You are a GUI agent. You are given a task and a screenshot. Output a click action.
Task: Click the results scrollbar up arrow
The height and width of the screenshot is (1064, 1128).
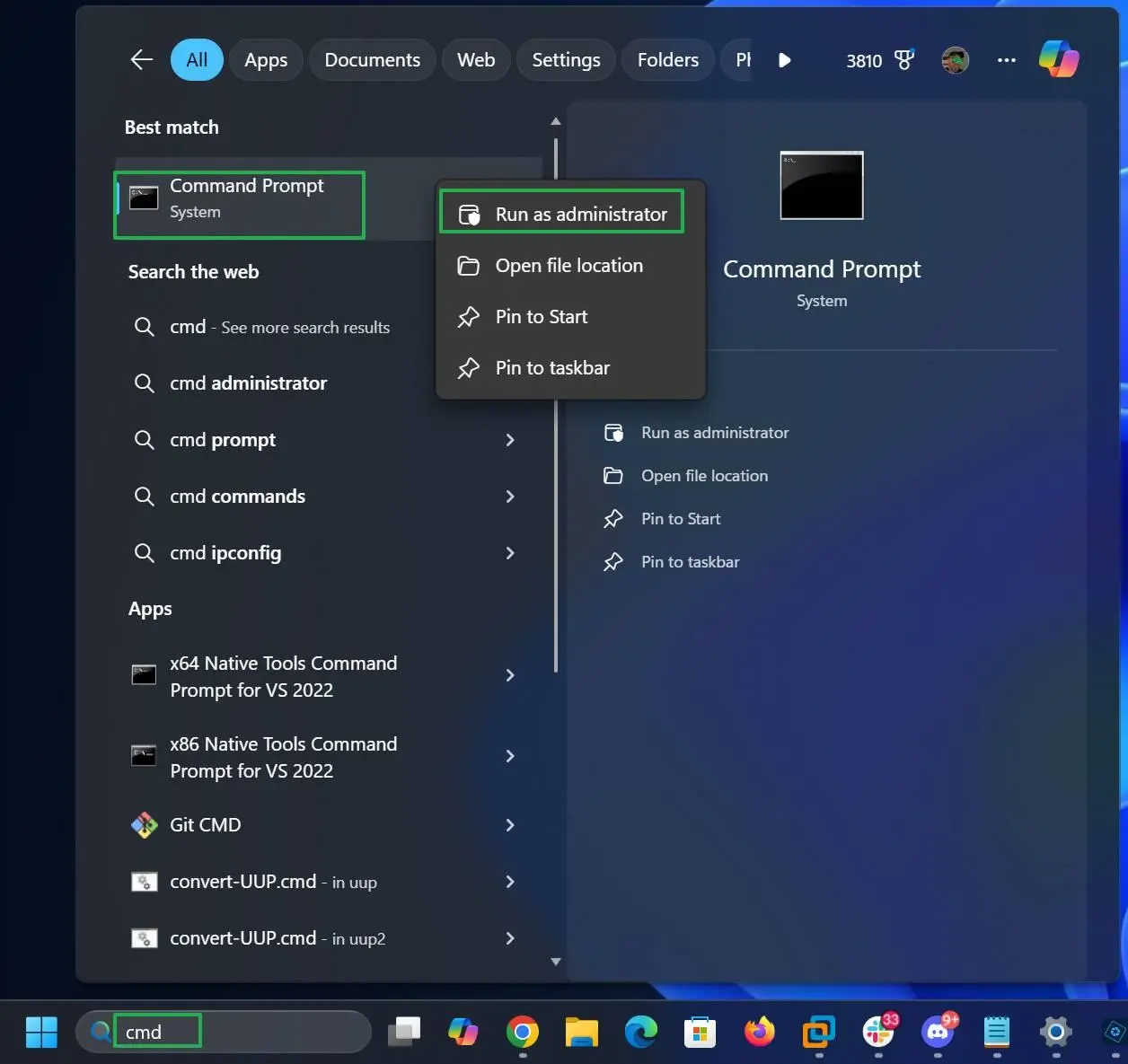556,121
